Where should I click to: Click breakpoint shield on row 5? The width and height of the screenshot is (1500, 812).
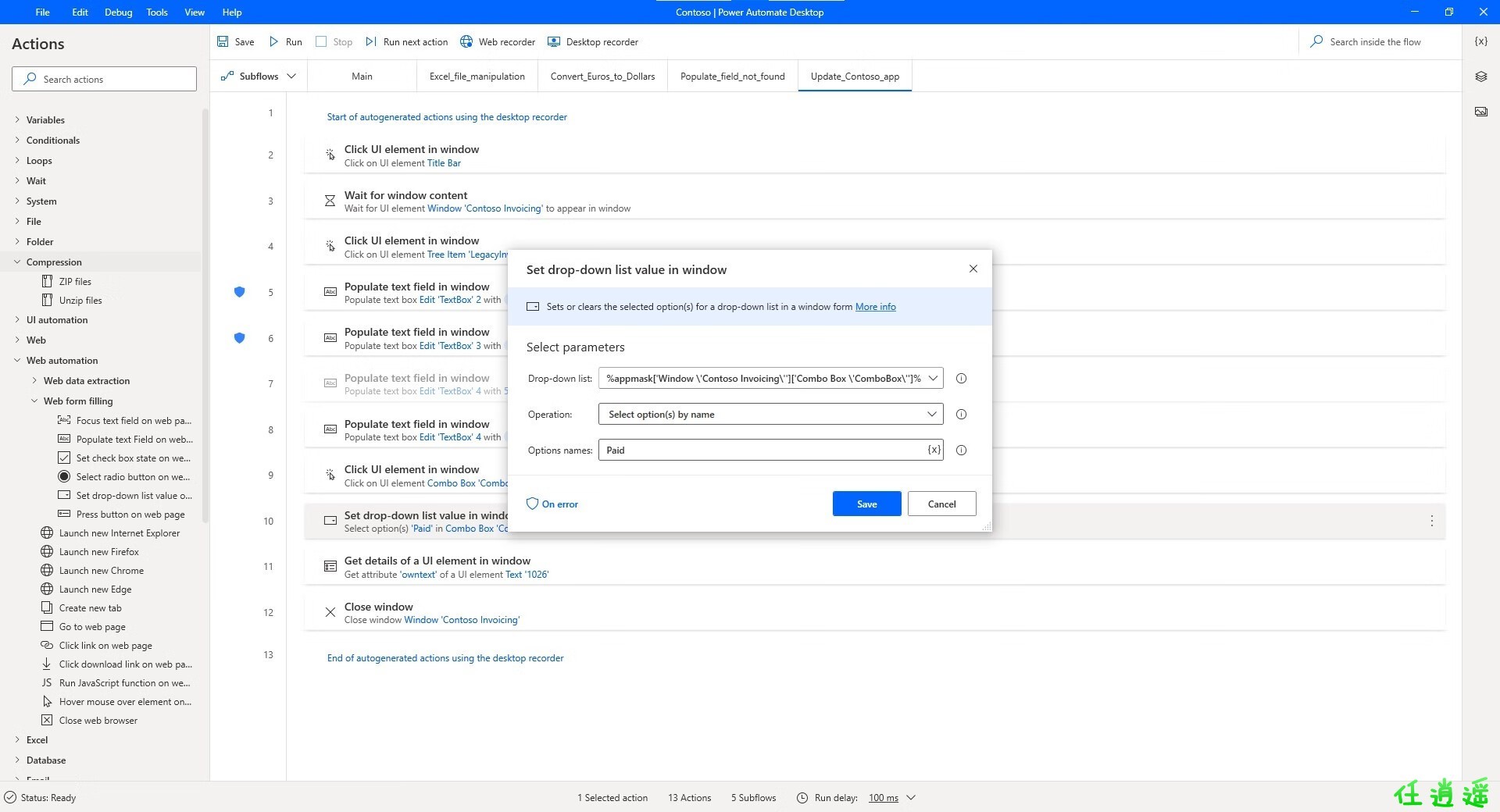click(240, 292)
